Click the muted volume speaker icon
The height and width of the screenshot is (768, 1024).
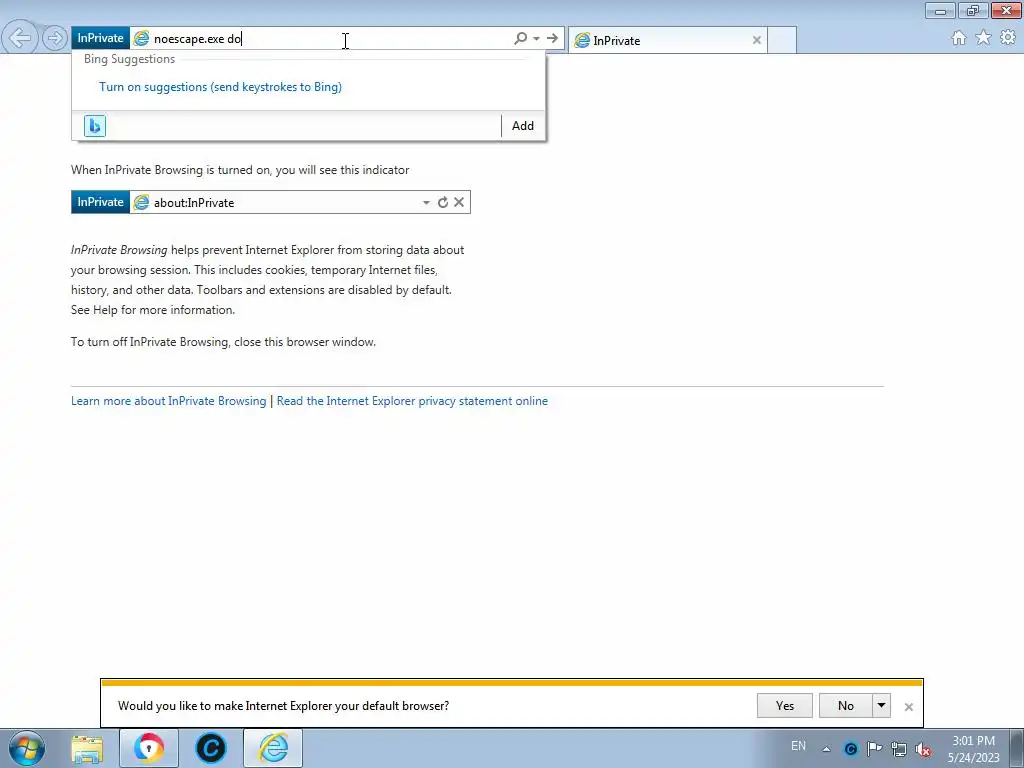click(923, 750)
